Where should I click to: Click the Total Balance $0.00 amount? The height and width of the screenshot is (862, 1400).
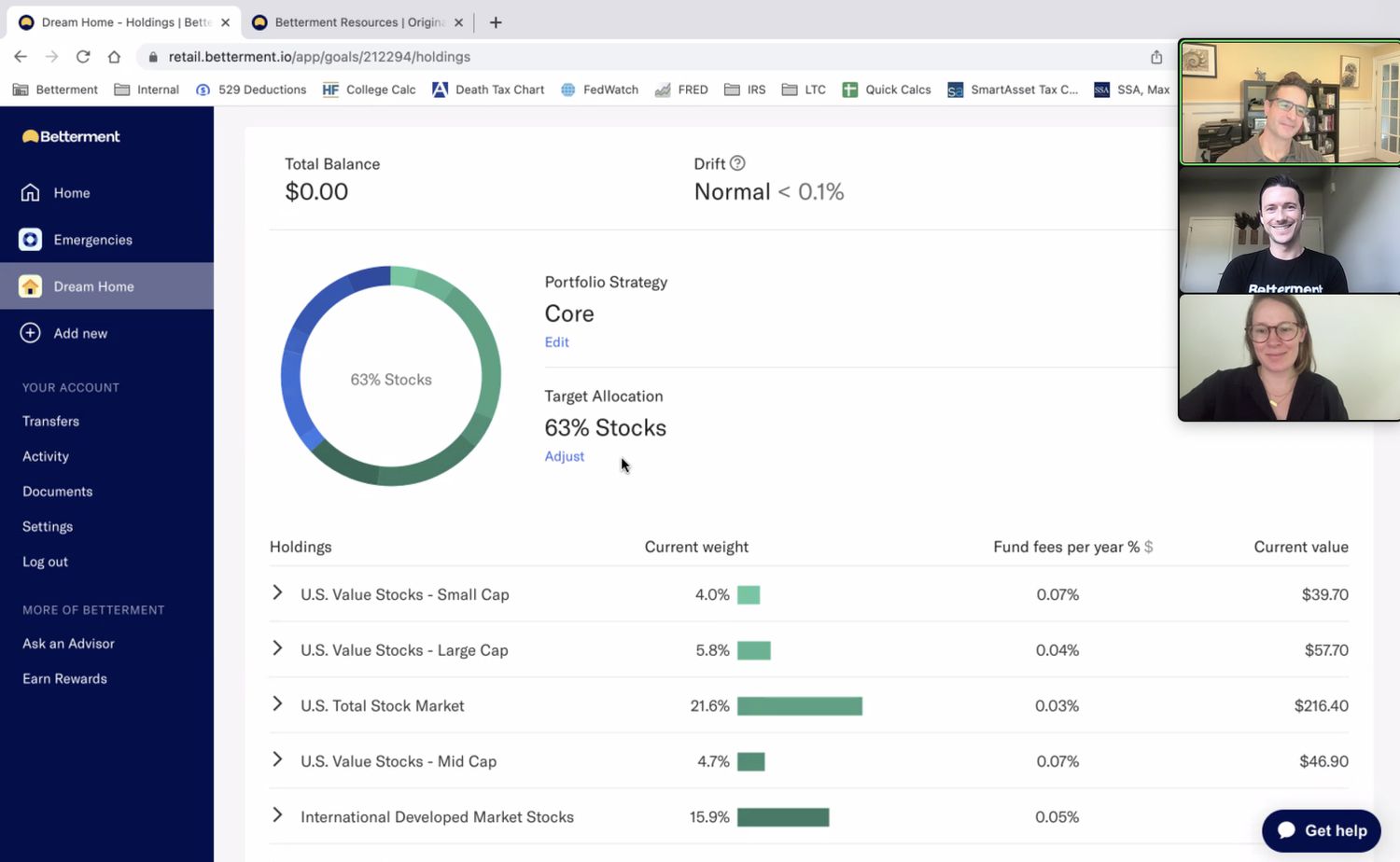316,192
